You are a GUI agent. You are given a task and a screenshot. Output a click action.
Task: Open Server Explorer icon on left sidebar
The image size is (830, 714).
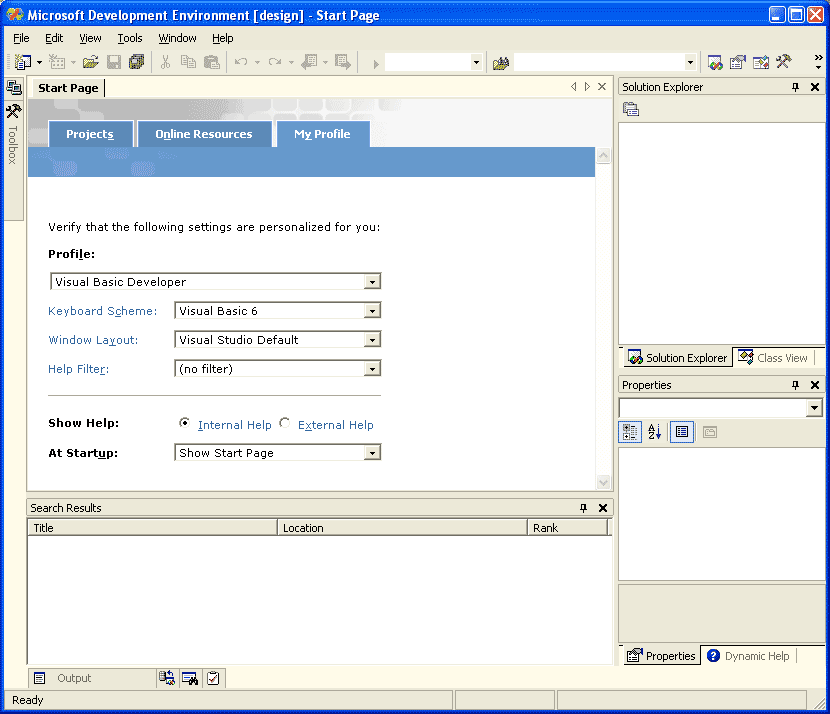(13, 87)
